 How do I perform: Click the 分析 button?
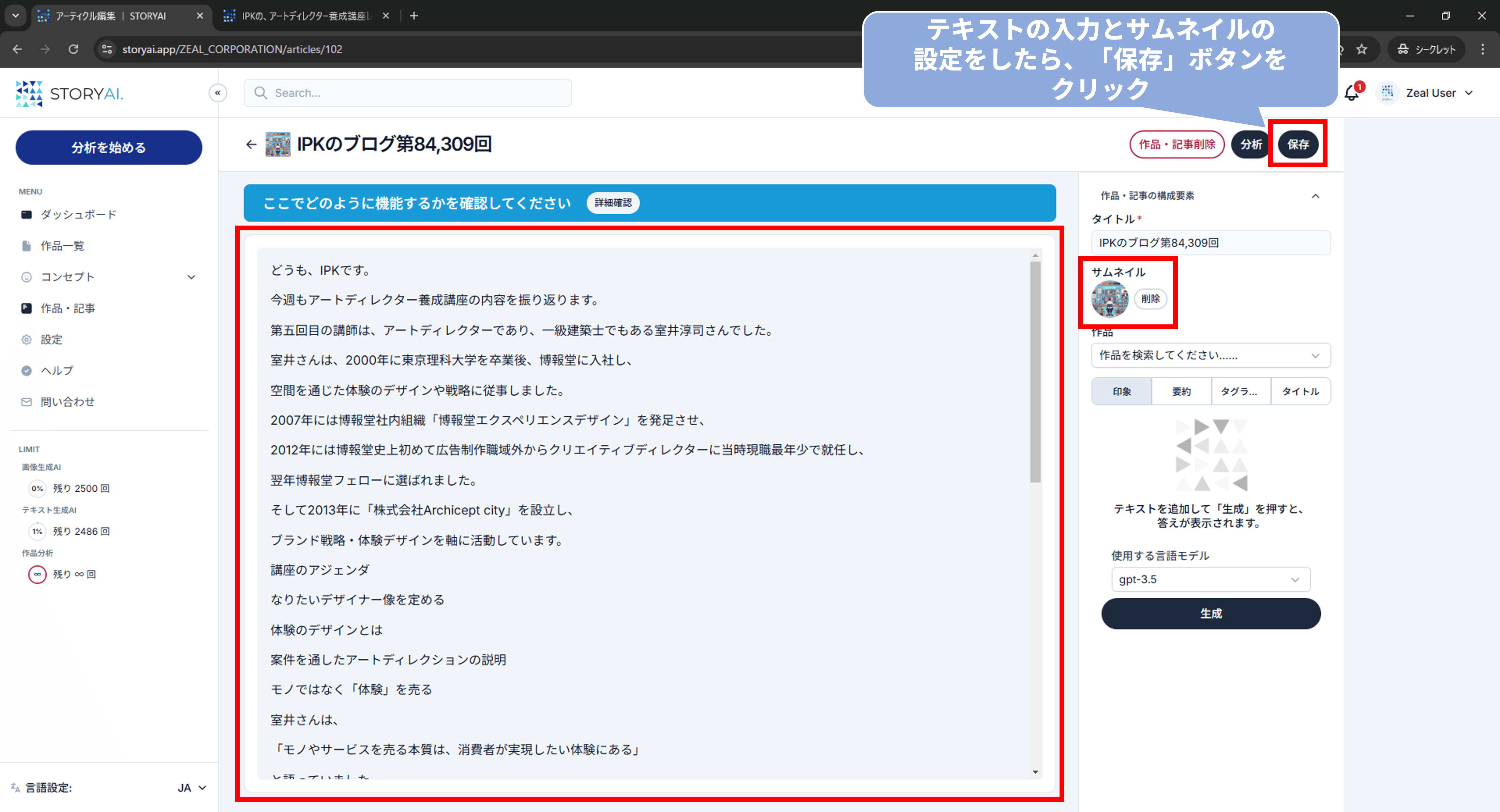[x=1251, y=144]
